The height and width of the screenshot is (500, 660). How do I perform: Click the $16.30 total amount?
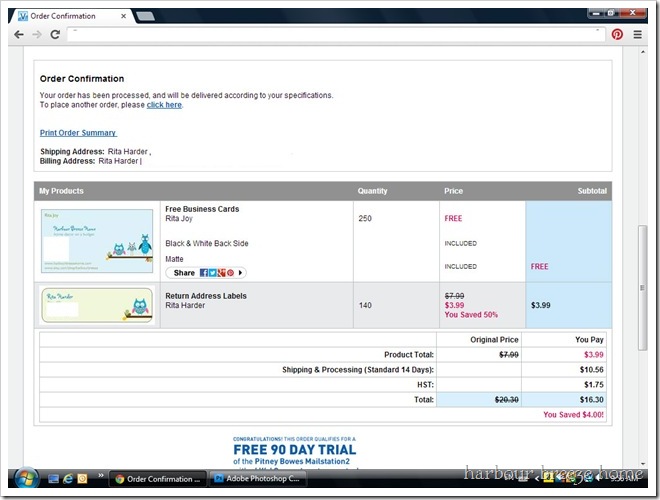[591, 400]
